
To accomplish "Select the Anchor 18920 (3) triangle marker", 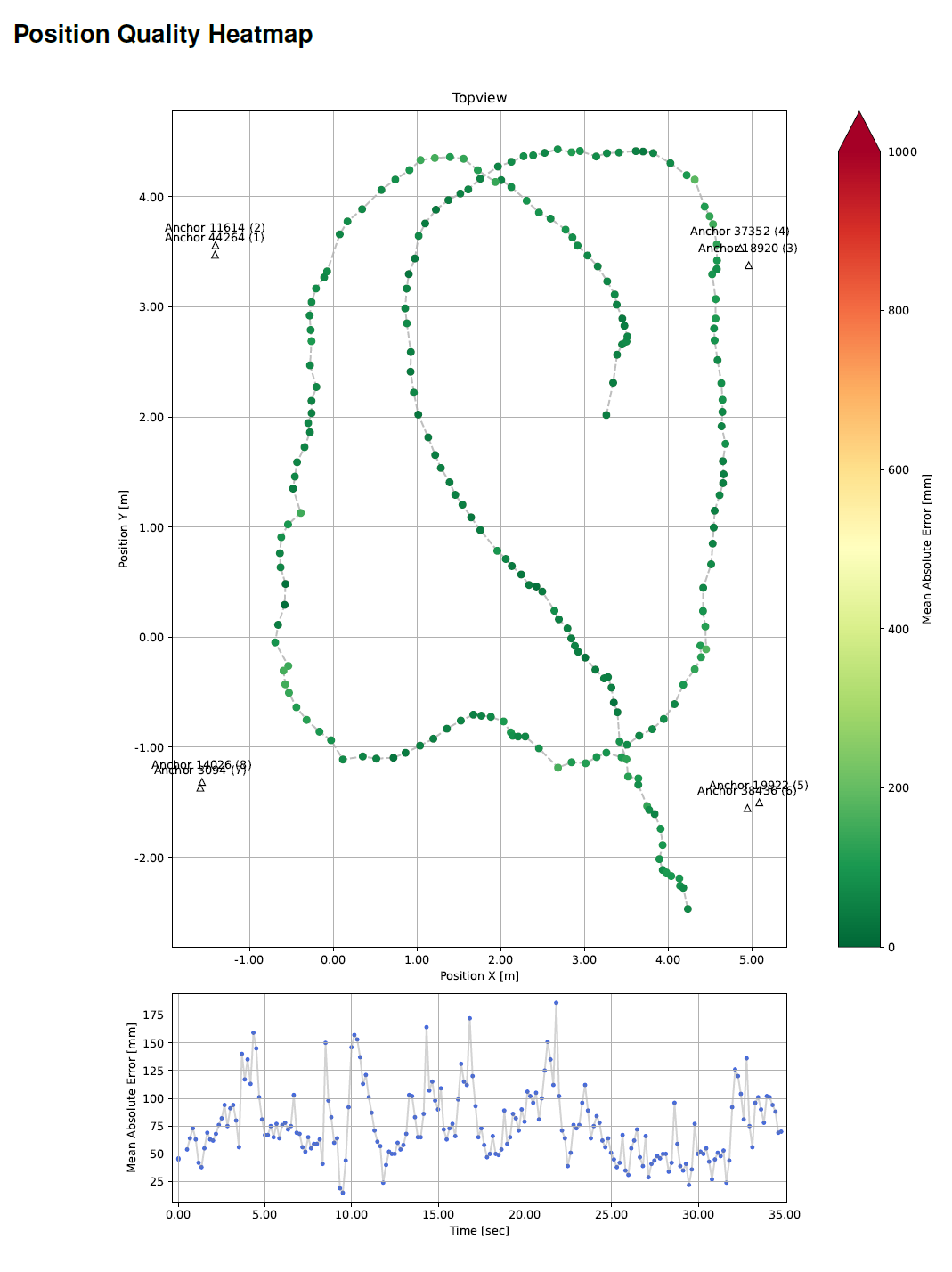I will tap(748, 265).
